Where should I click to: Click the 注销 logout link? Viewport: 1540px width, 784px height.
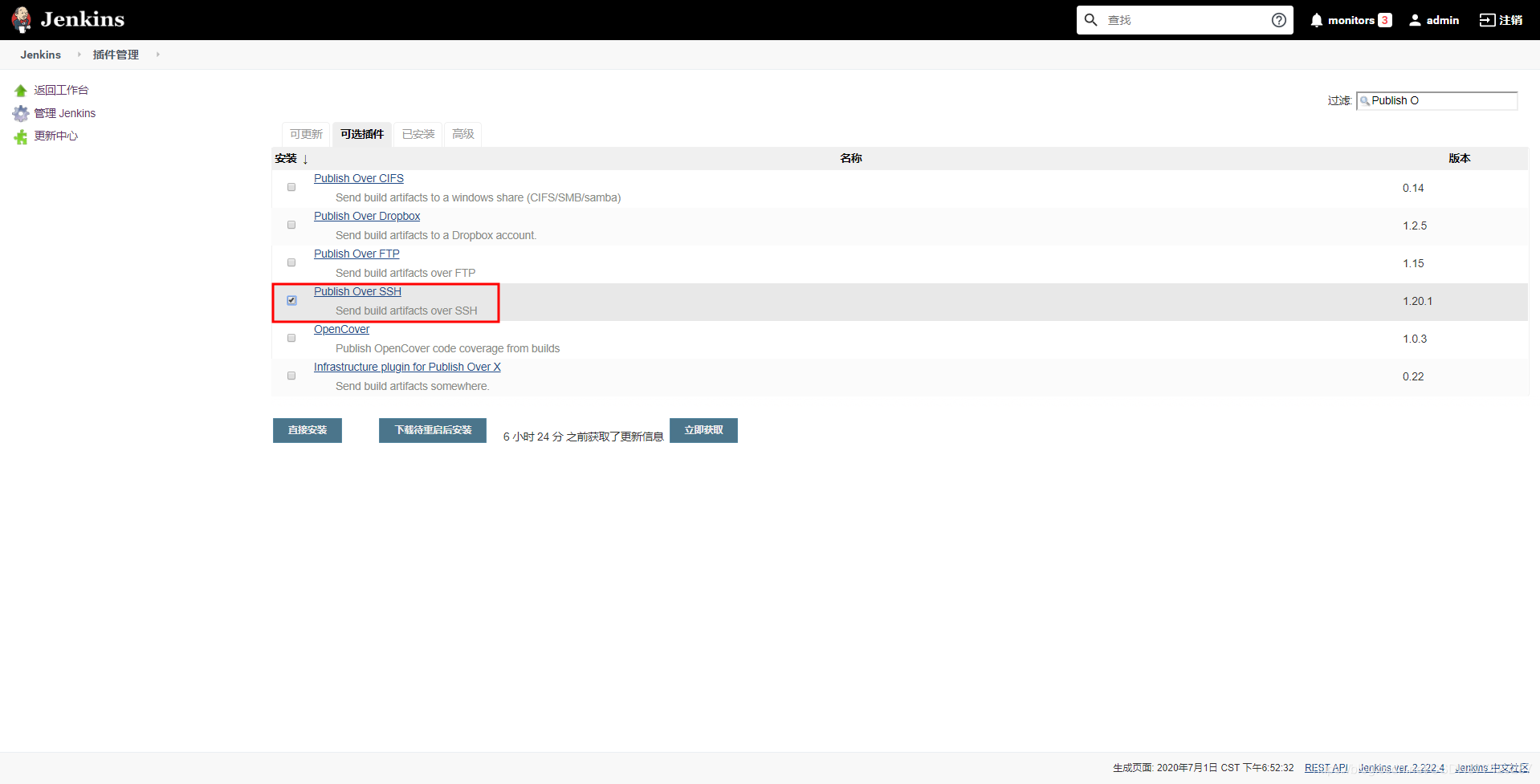pos(1511,20)
